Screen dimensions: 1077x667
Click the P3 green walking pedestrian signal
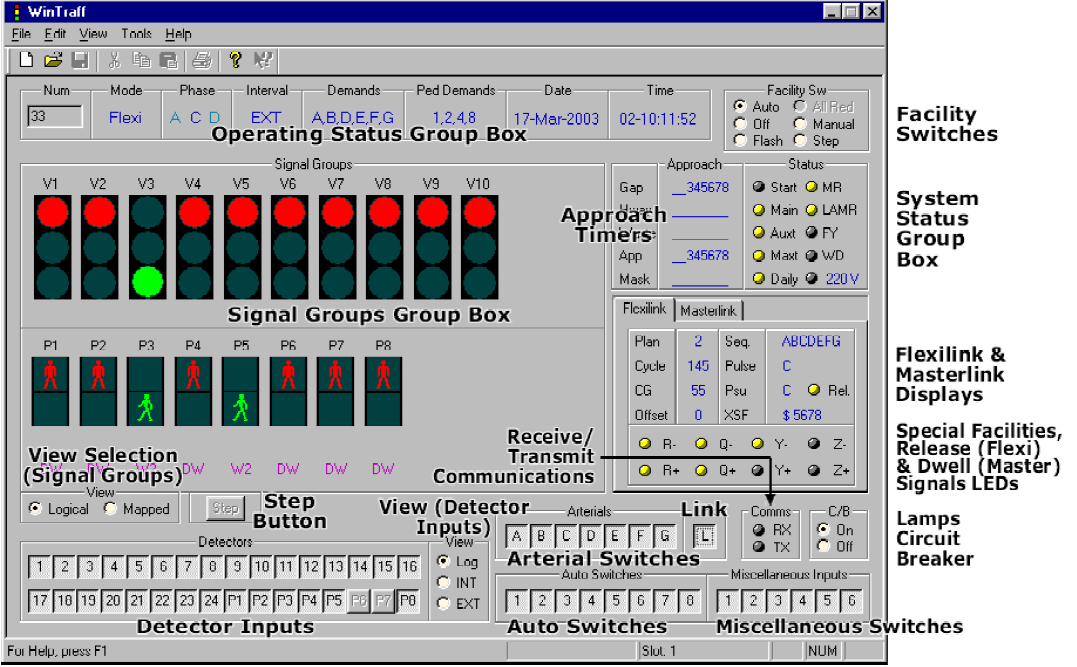point(146,408)
